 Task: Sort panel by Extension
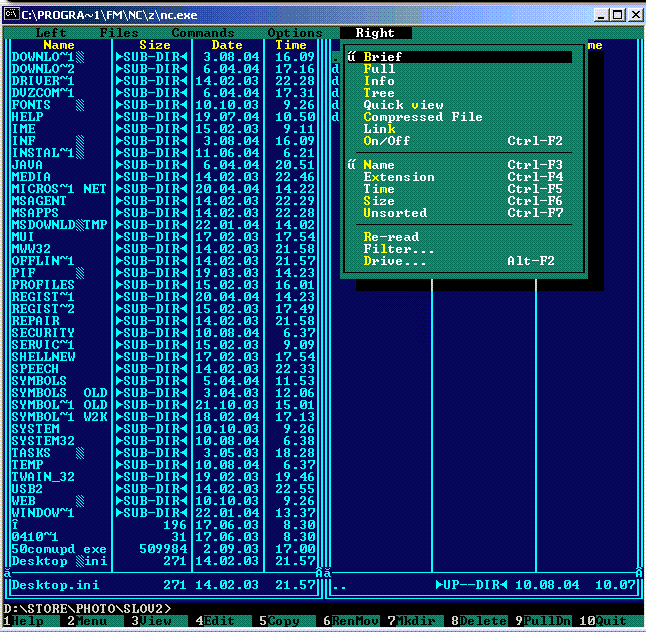tap(459, 177)
